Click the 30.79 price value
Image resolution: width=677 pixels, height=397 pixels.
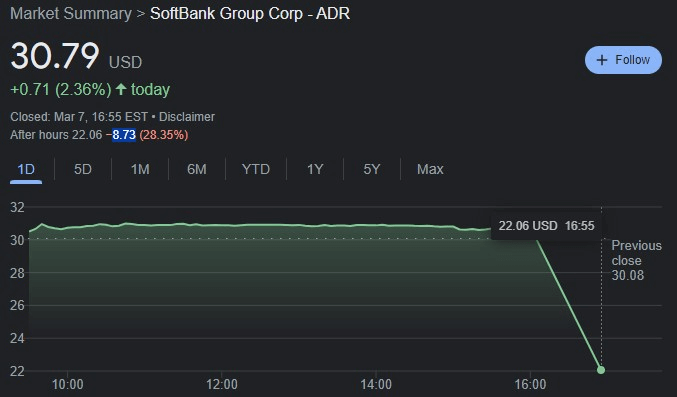click(55, 56)
